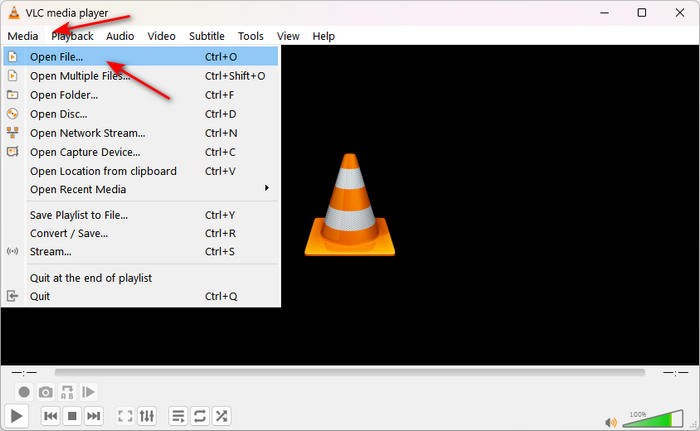This screenshot has height=431, width=700.
Task: Click the Frame by frame button
Action: pos(88,392)
